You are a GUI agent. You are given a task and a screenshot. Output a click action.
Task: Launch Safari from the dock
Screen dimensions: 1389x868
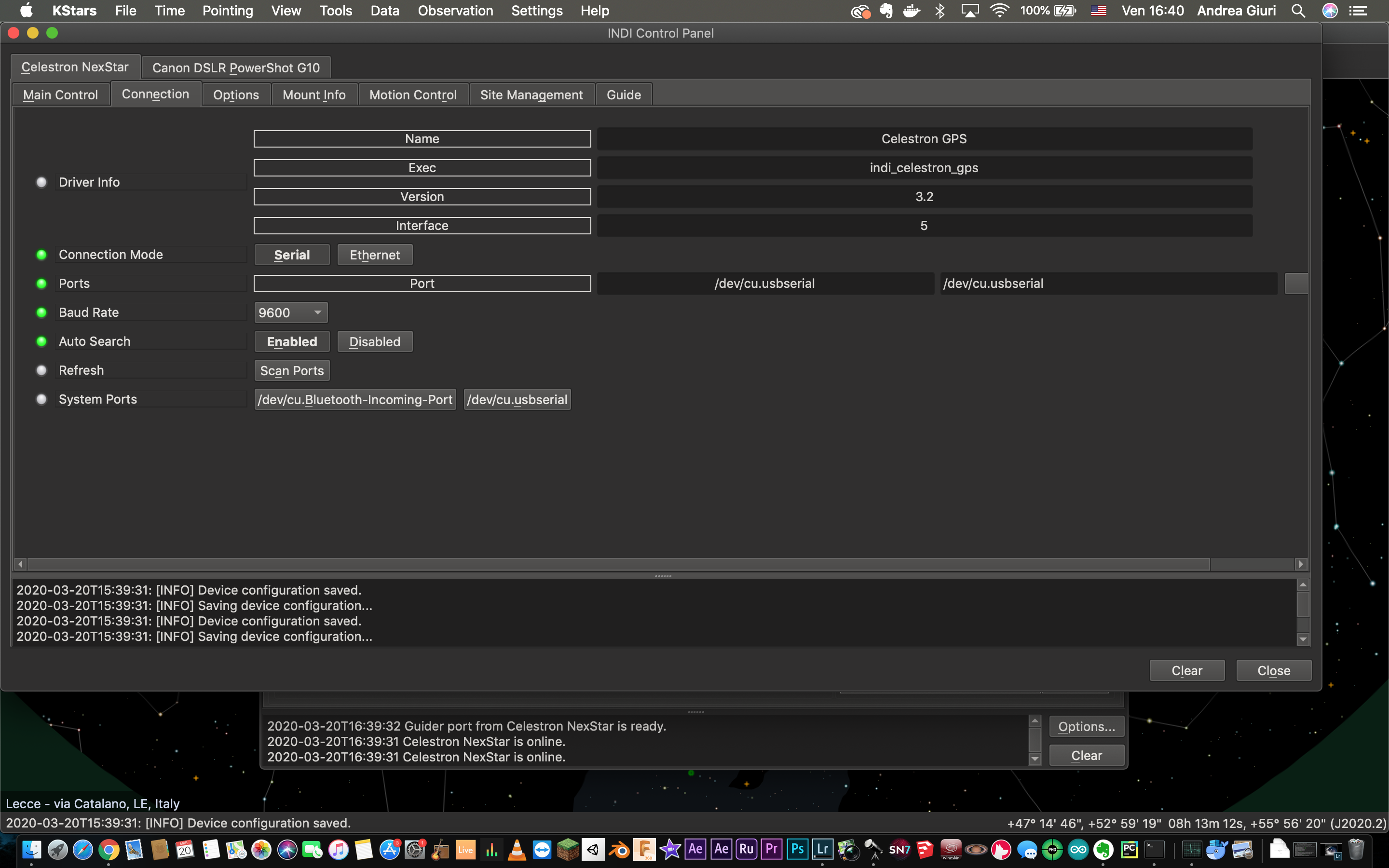83,849
